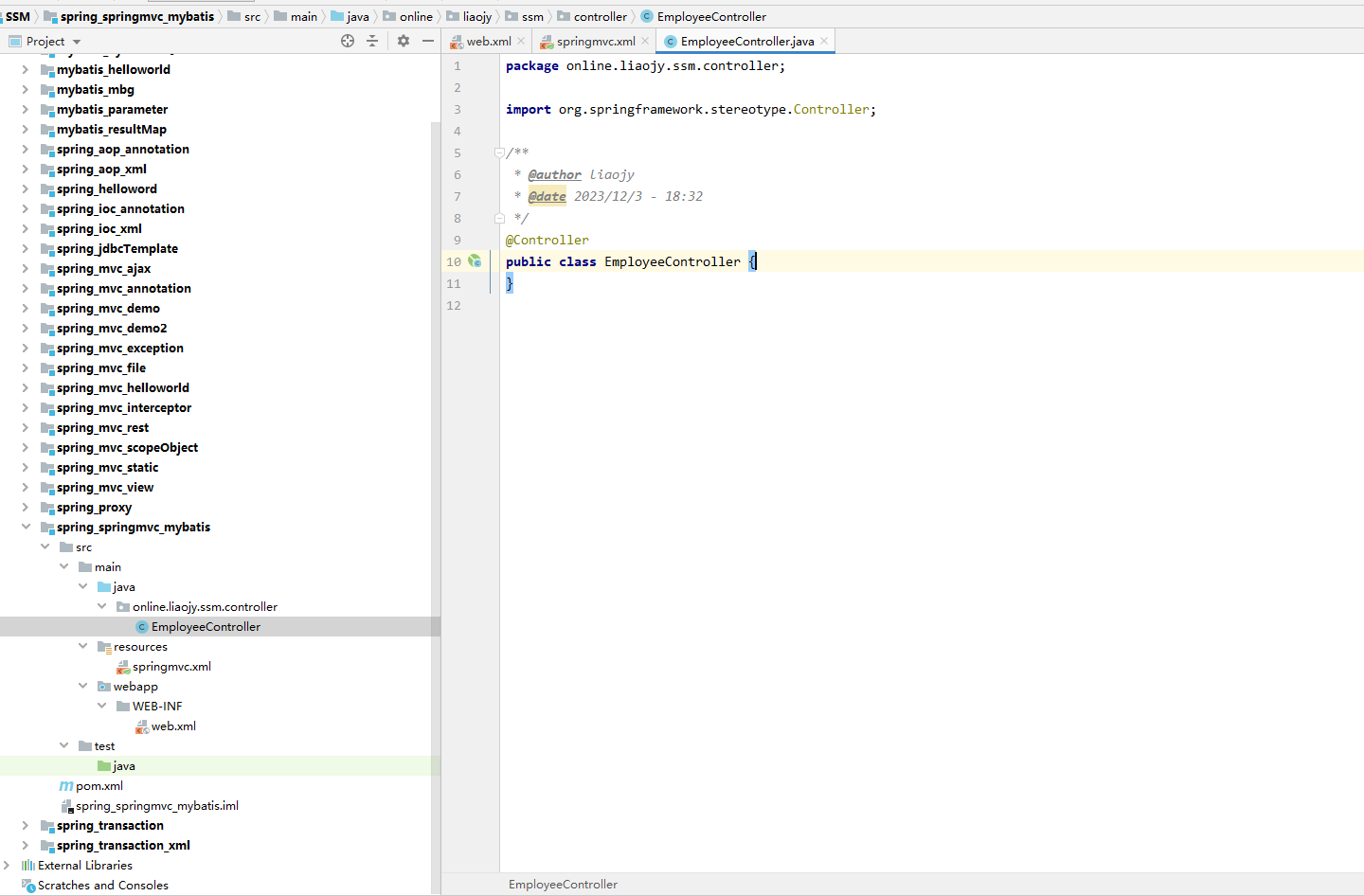Click the web.xml file icon in tree

click(x=142, y=726)
